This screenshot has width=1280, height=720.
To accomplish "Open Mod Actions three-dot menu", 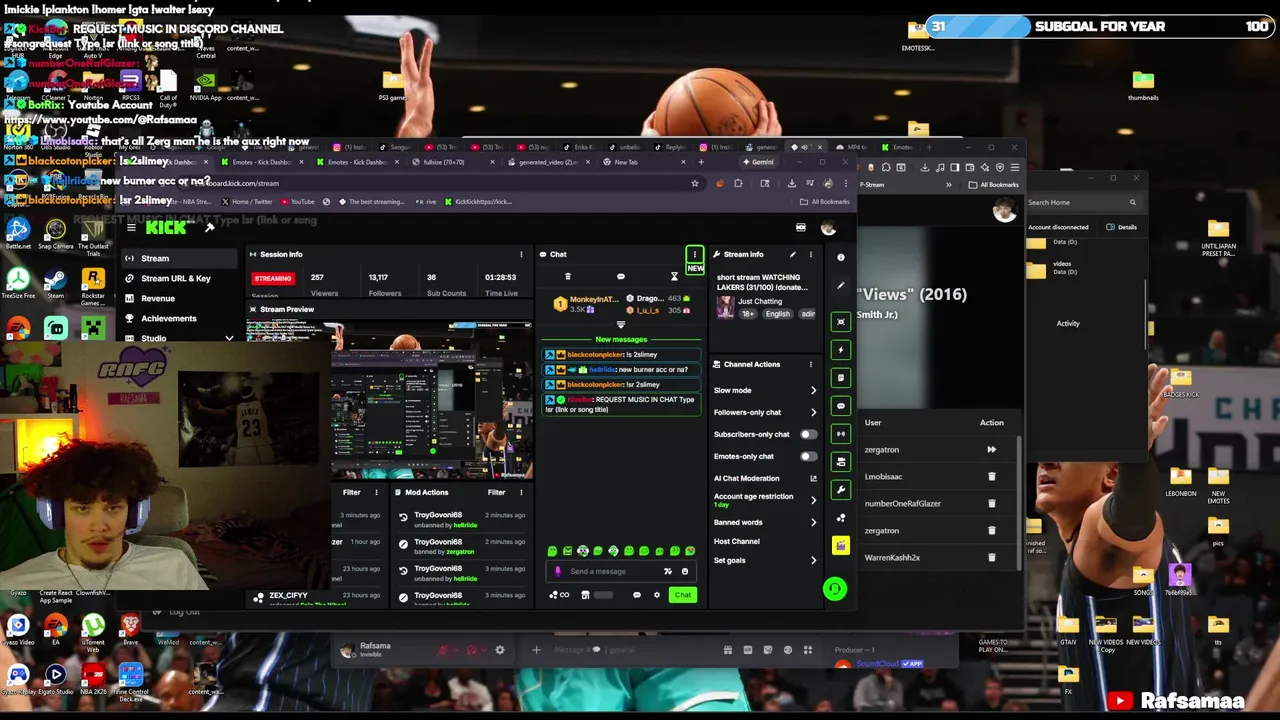I will click(521, 492).
